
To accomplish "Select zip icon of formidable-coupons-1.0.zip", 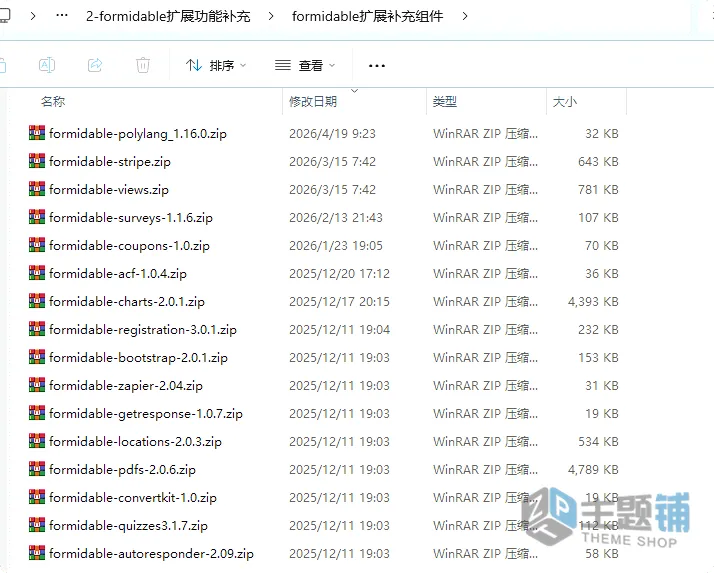I will coord(37,245).
